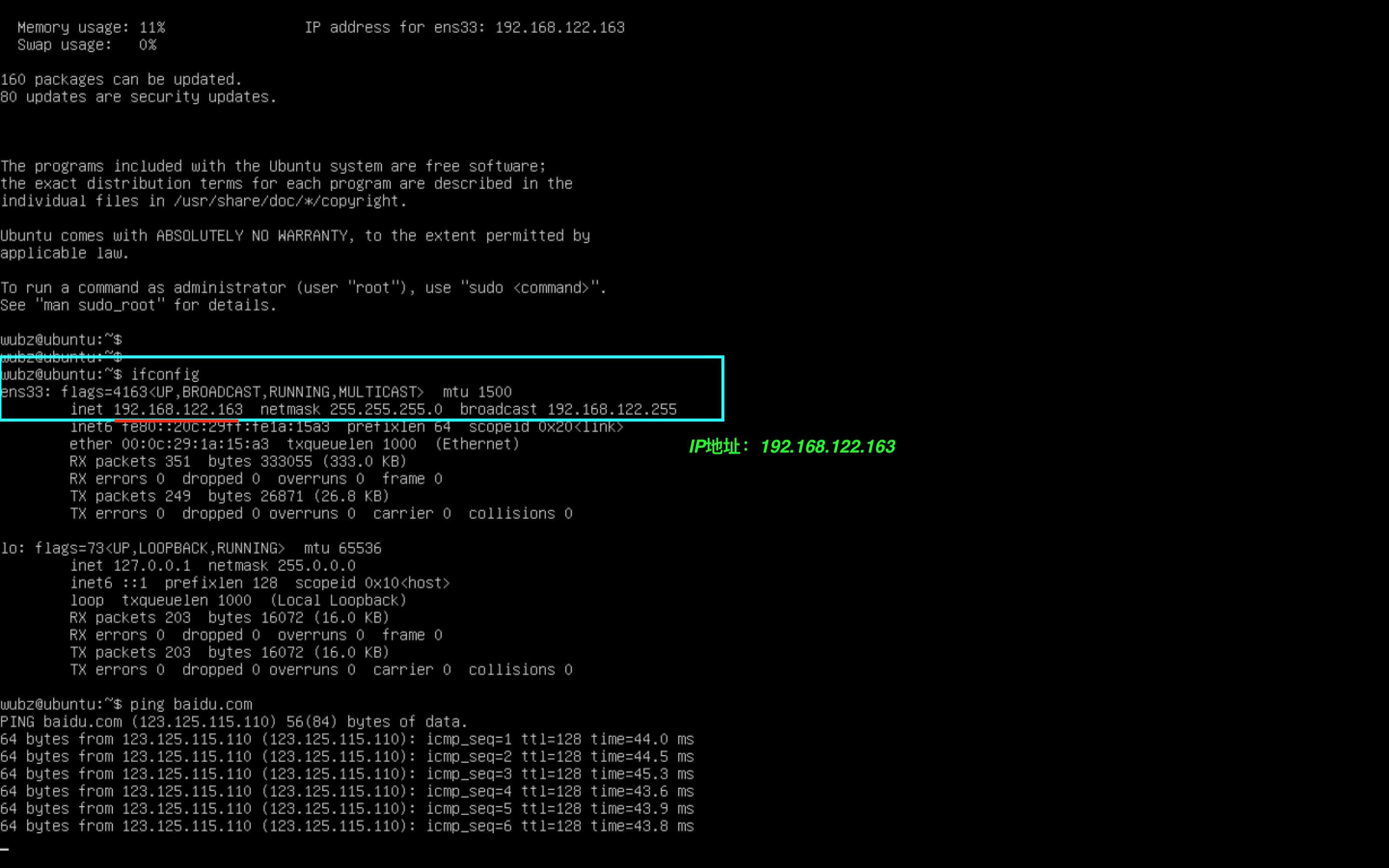Viewport: 1389px width, 868px height.
Task: Click the icmp_seq=5 ping reply line
Action: [x=347, y=809]
